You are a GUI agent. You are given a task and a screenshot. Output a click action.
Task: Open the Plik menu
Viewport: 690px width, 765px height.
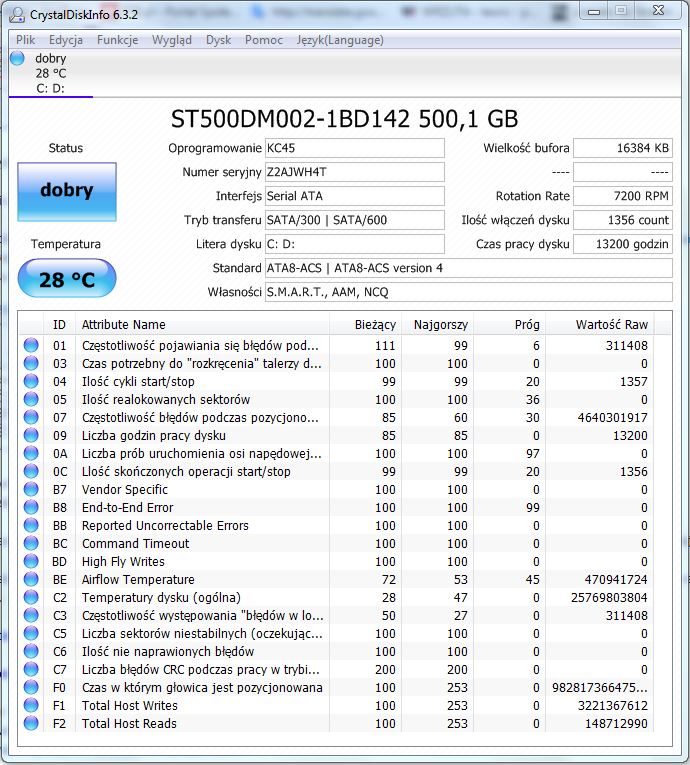point(25,40)
